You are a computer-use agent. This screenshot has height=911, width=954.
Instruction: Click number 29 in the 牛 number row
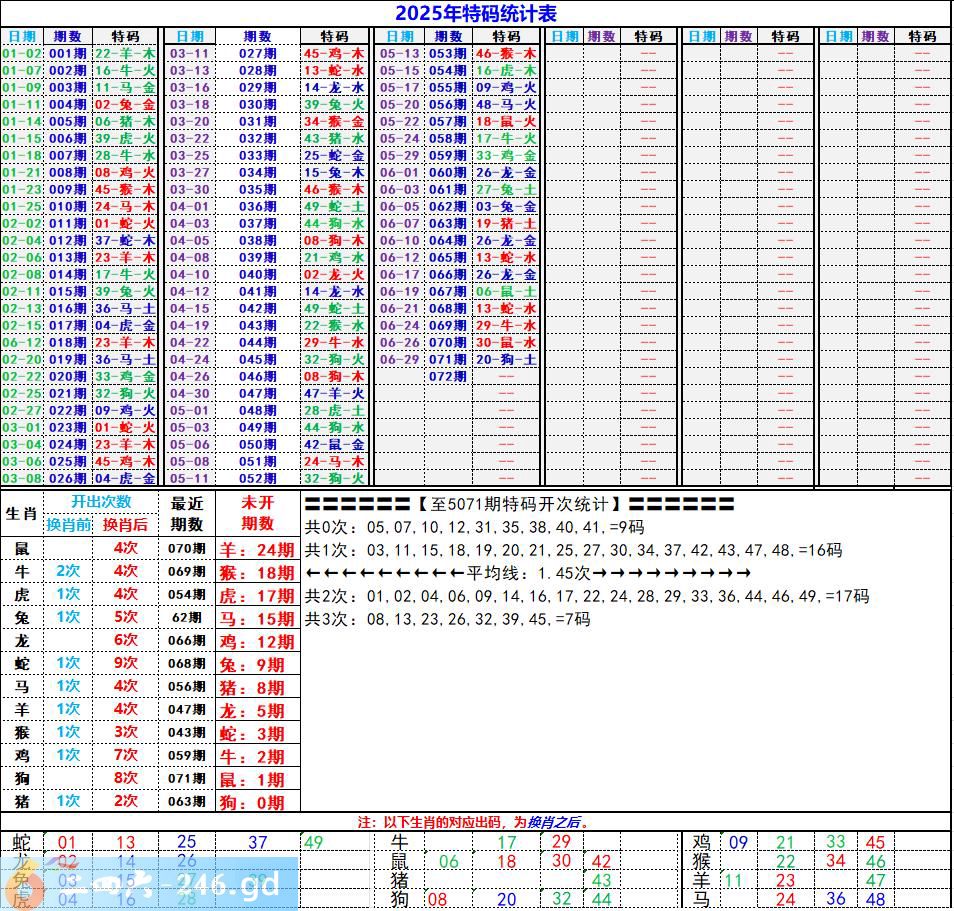pos(561,842)
